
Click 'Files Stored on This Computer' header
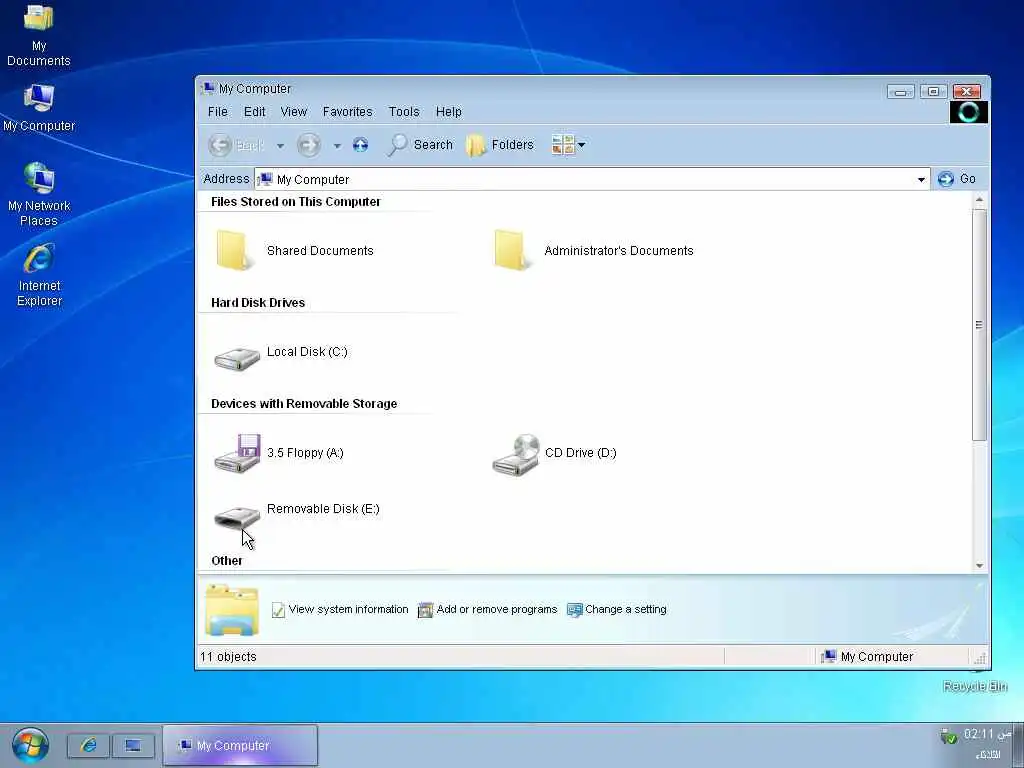point(295,202)
